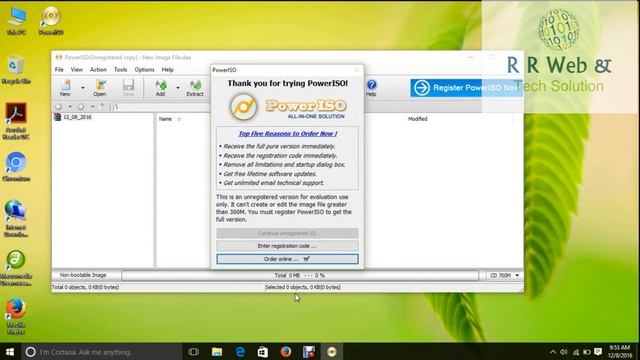
Task: Click the Total 0 MB progress bar
Action: click(300, 276)
